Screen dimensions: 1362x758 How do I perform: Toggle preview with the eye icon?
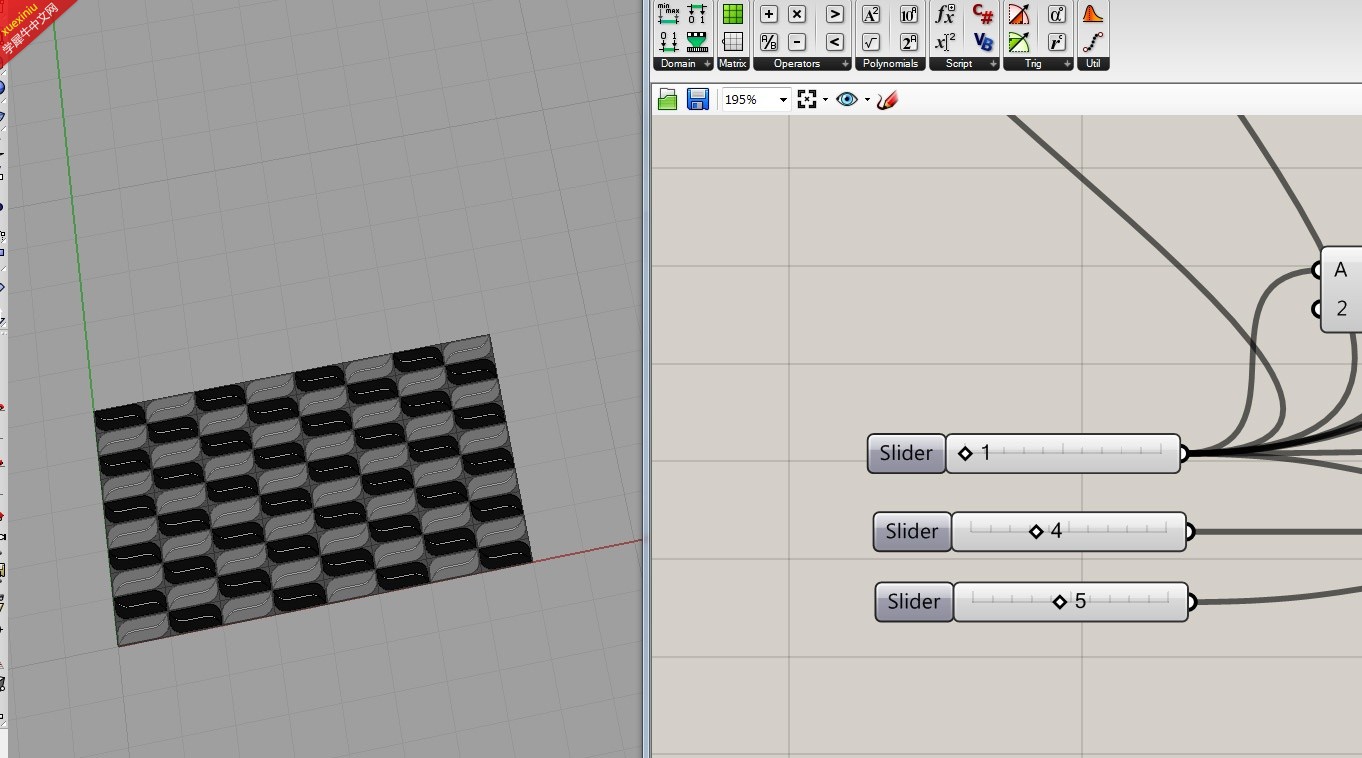click(847, 99)
